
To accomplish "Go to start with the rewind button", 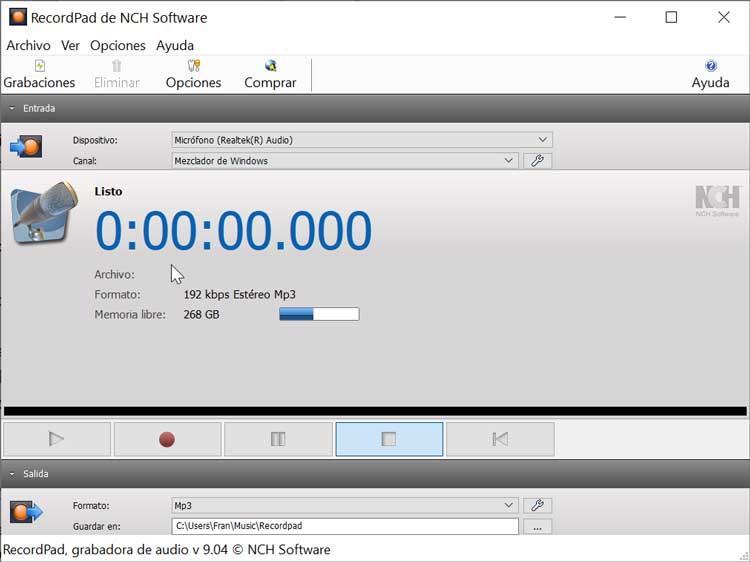I will (x=500, y=439).
